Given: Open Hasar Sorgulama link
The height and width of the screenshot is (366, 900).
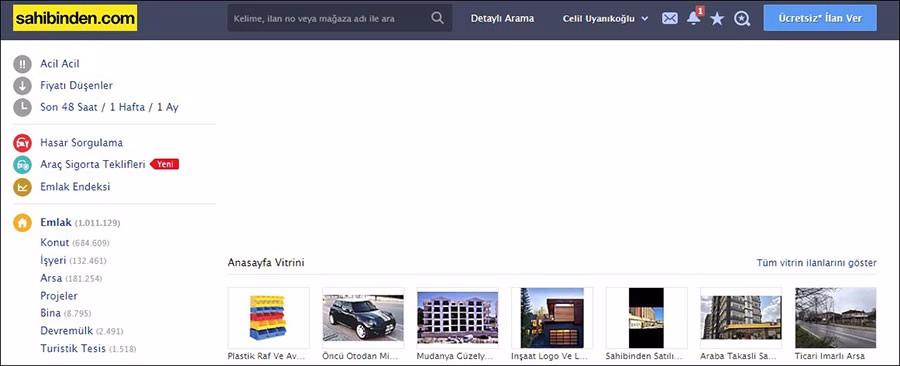Looking at the screenshot, I should [82, 143].
